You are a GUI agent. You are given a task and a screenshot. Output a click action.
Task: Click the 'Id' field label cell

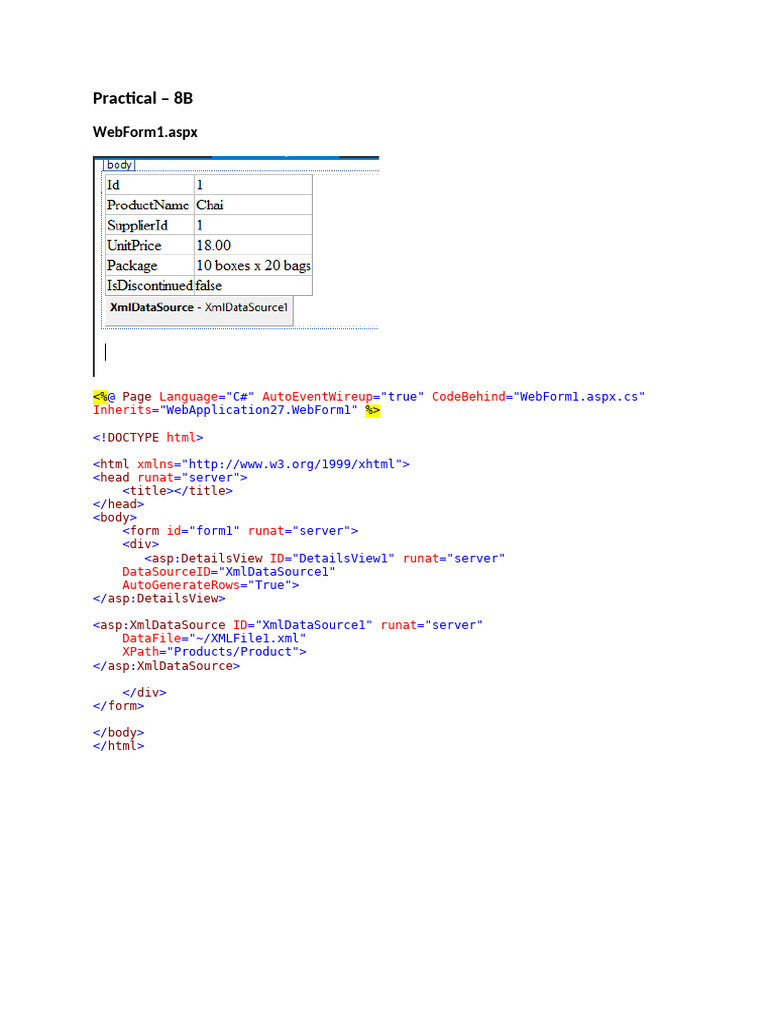point(150,185)
